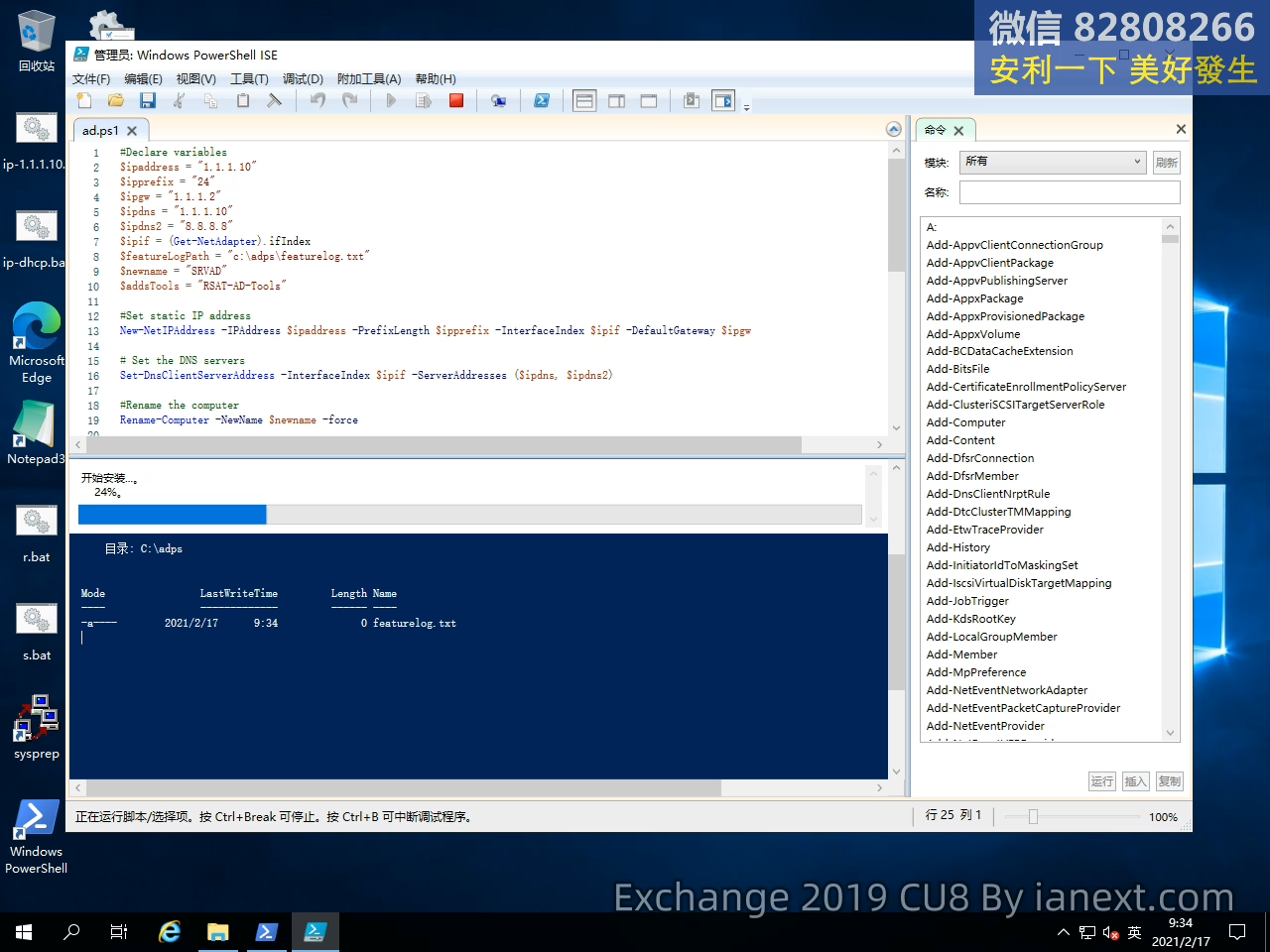This screenshot has width=1270, height=952.
Task: Open the toolbar overflow options arrow
Action: (746, 106)
